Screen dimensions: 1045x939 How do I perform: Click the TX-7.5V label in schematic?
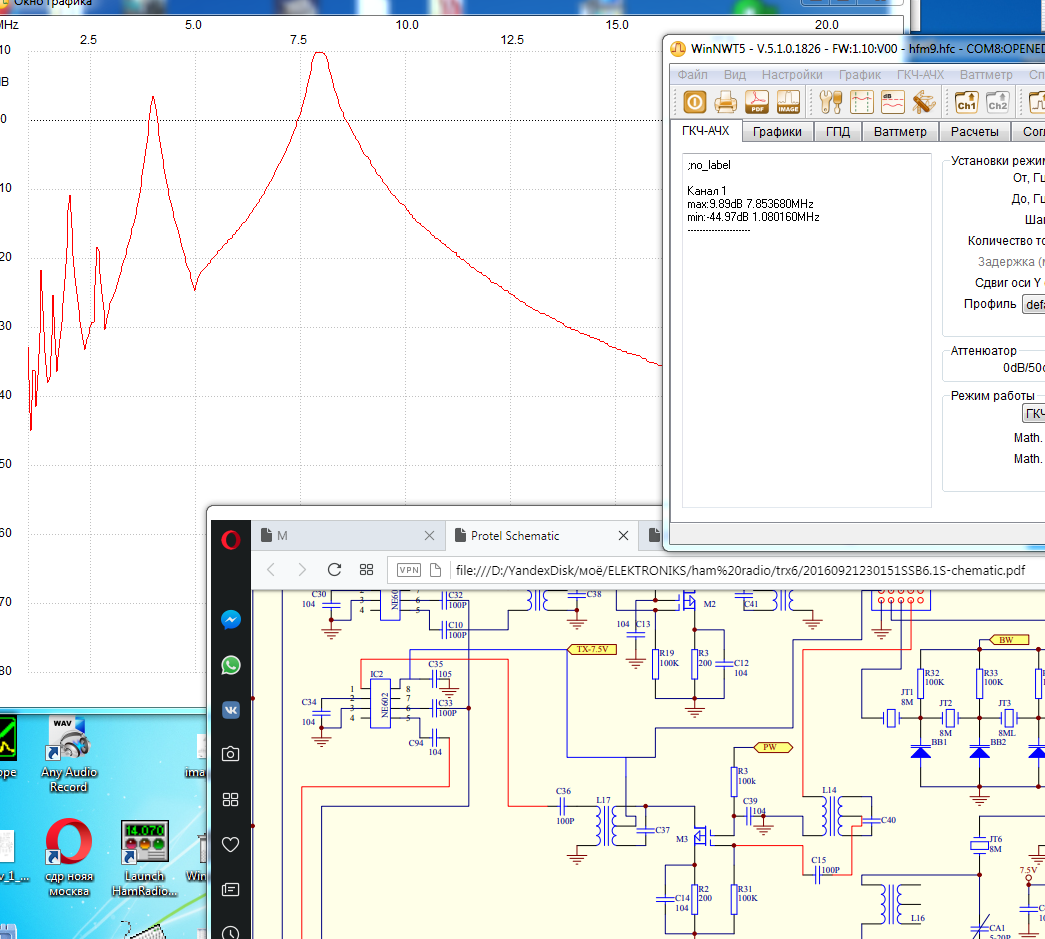pos(592,649)
